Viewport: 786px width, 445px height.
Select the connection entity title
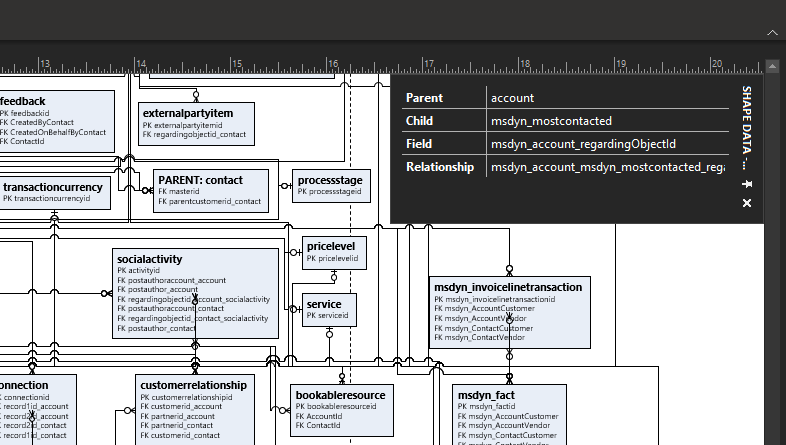click(24, 385)
